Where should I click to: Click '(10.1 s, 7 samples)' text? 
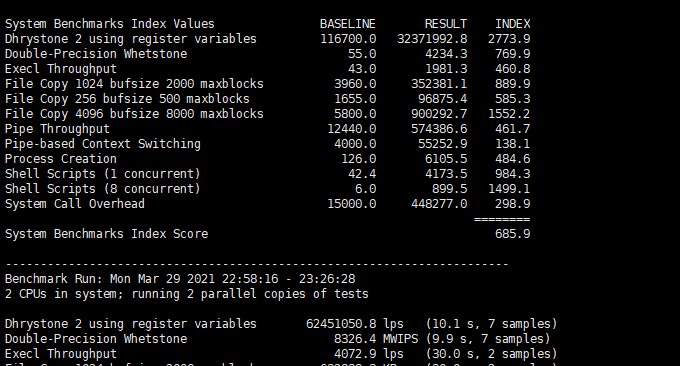(x=491, y=324)
